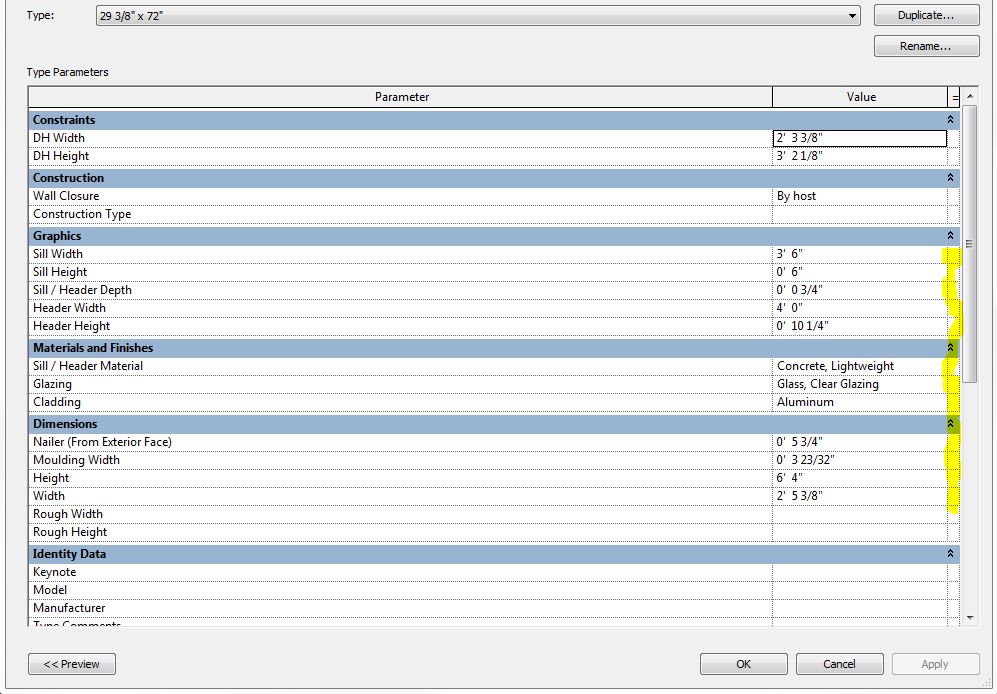Select the Wall Closure value By host
Viewport: 997px width, 694px height.
(x=860, y=196)
